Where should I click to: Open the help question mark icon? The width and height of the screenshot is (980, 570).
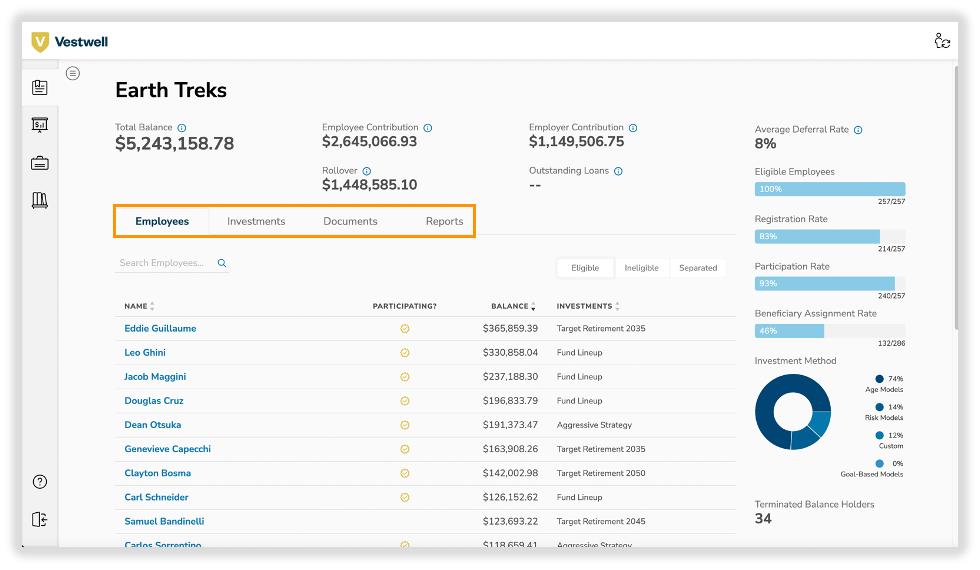tap(40, 482)
